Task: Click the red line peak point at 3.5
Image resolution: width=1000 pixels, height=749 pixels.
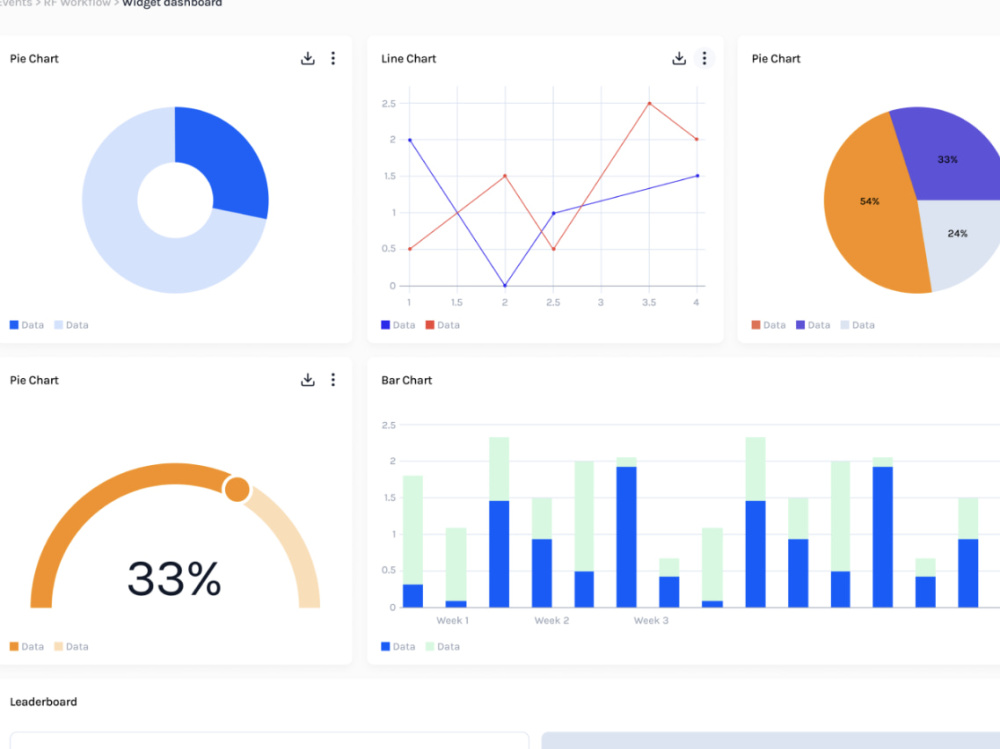Action: click(x=649, y=103)
